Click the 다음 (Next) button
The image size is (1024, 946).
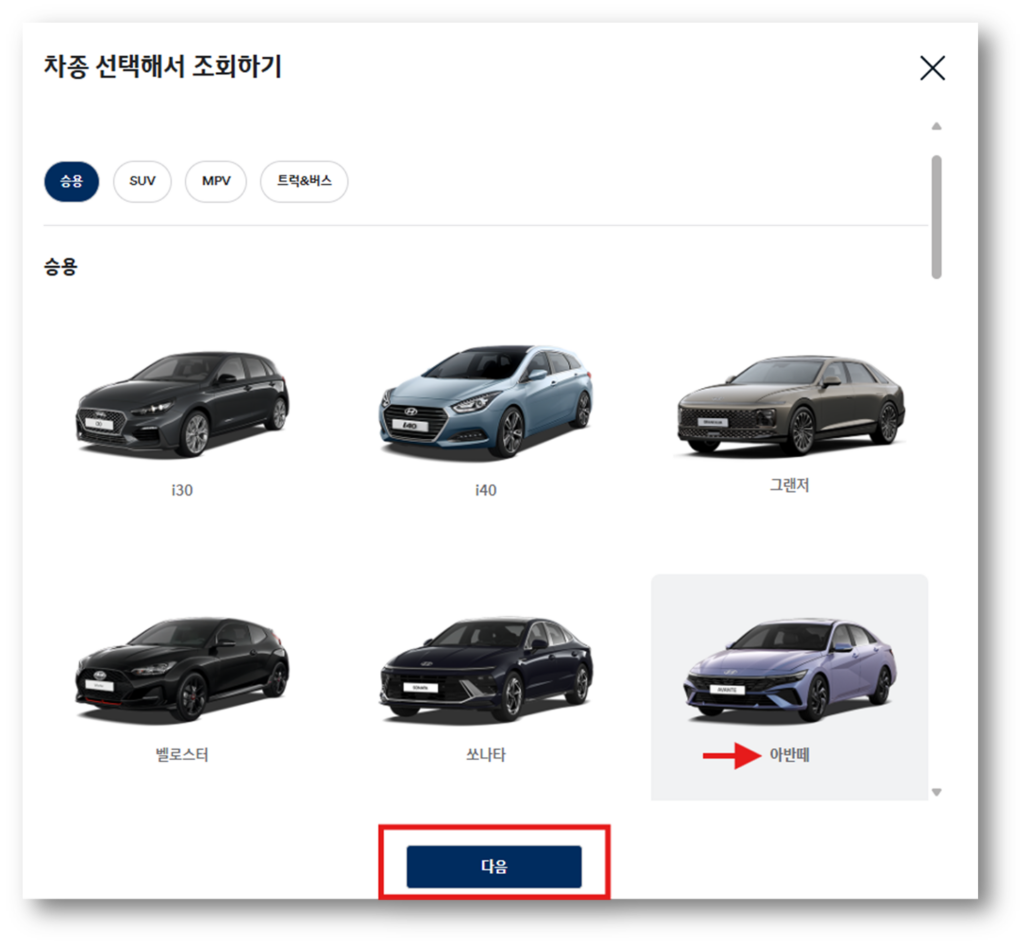[x=494, y=866]
